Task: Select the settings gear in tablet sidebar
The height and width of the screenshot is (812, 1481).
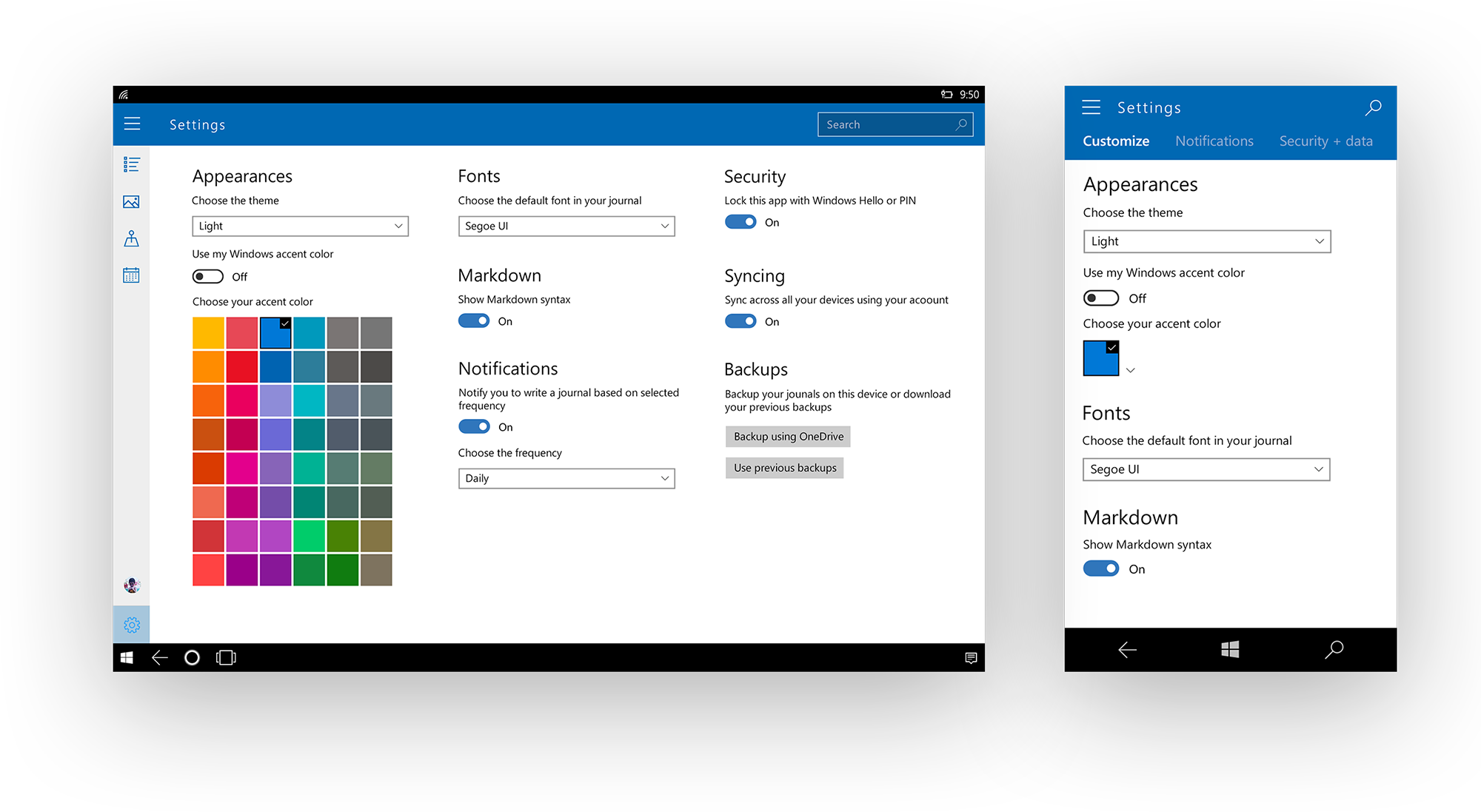Action: pyautogui.click(x=132, y=625)
